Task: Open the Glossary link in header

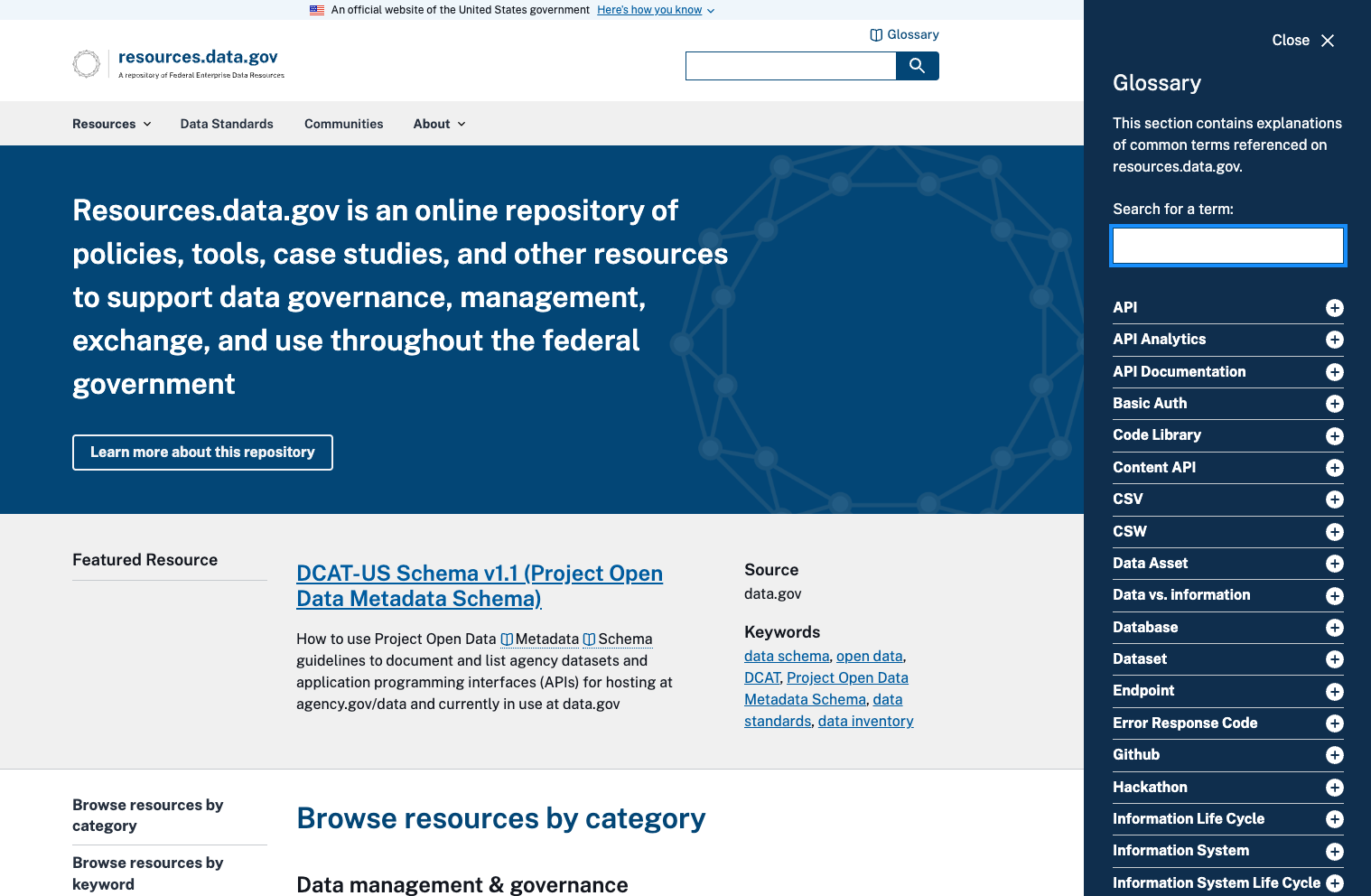Action: tap(904, 34)
